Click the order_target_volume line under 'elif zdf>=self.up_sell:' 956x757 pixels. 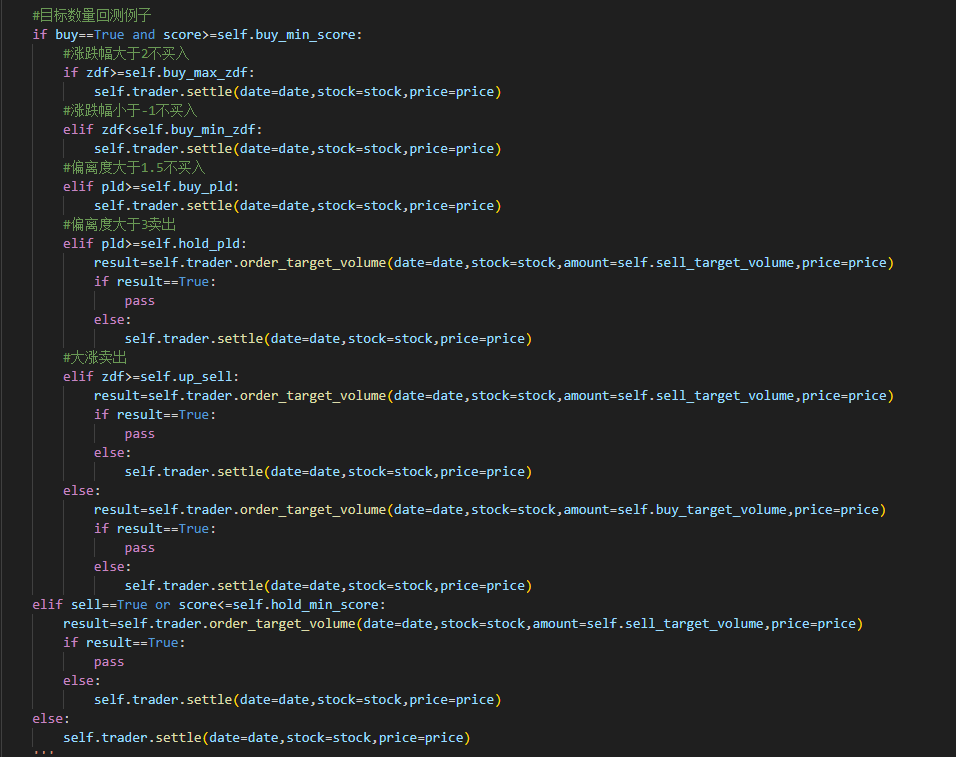click(494, 396)
